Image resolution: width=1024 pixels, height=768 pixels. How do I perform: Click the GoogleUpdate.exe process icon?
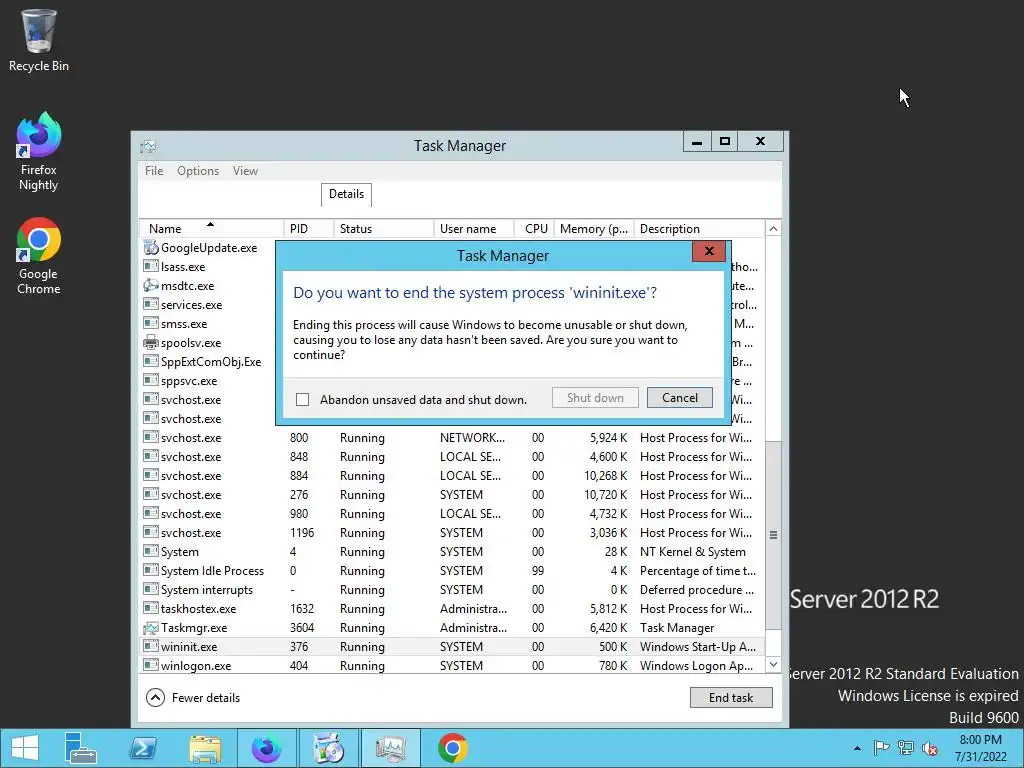[151, 248]
